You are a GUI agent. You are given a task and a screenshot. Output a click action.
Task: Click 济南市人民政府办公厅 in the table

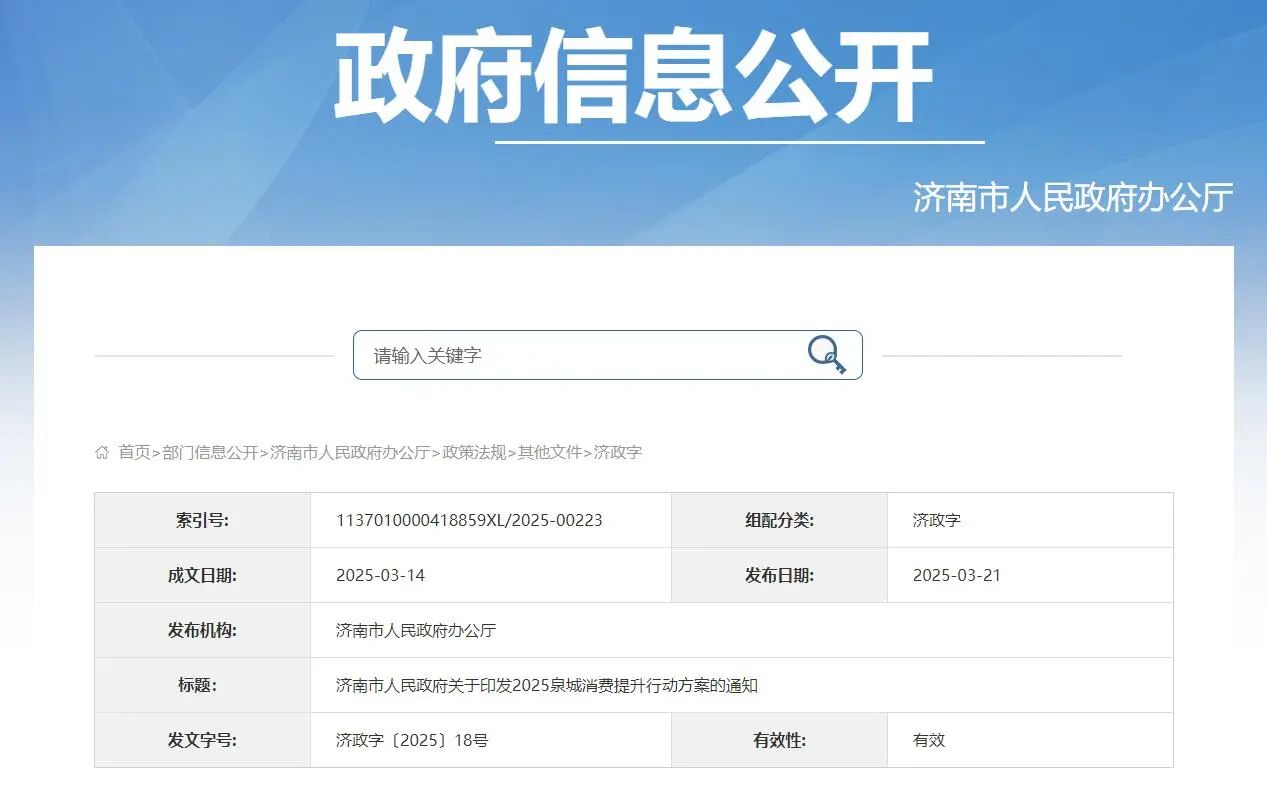(x=416, y=630)
